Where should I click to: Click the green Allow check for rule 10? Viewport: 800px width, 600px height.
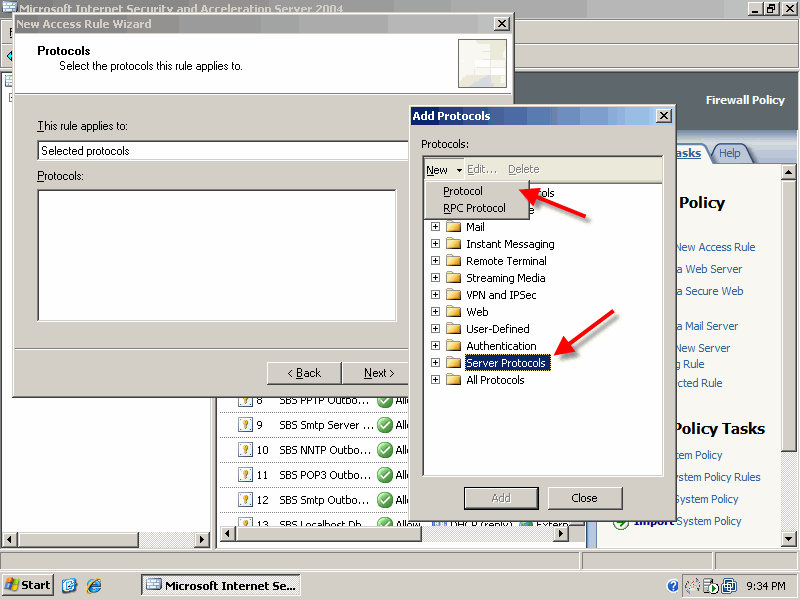(x=385, y=449)
